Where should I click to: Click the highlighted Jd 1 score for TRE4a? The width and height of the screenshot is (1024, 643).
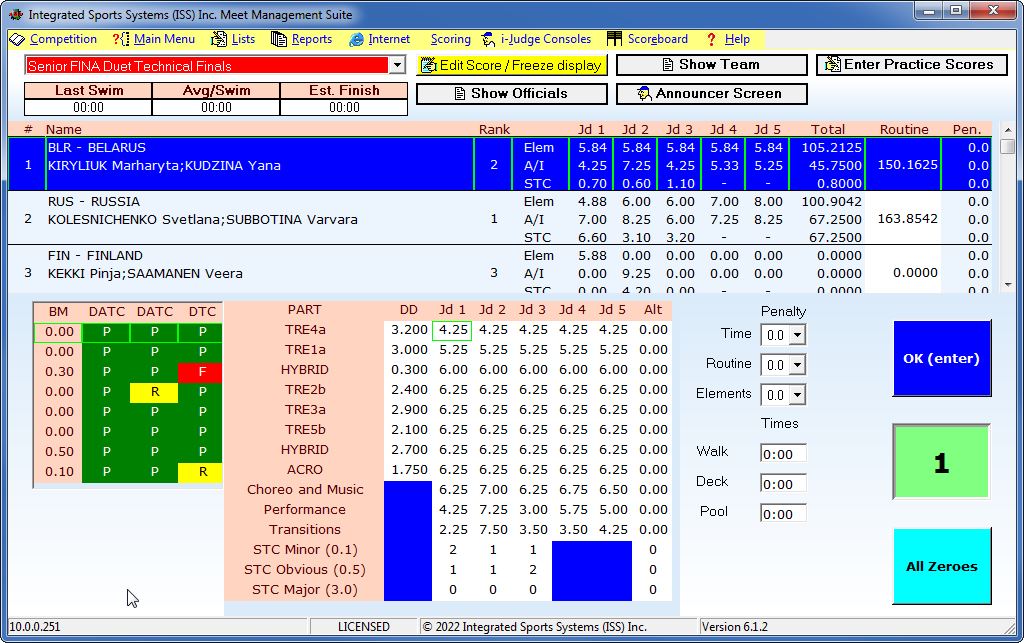452,330
